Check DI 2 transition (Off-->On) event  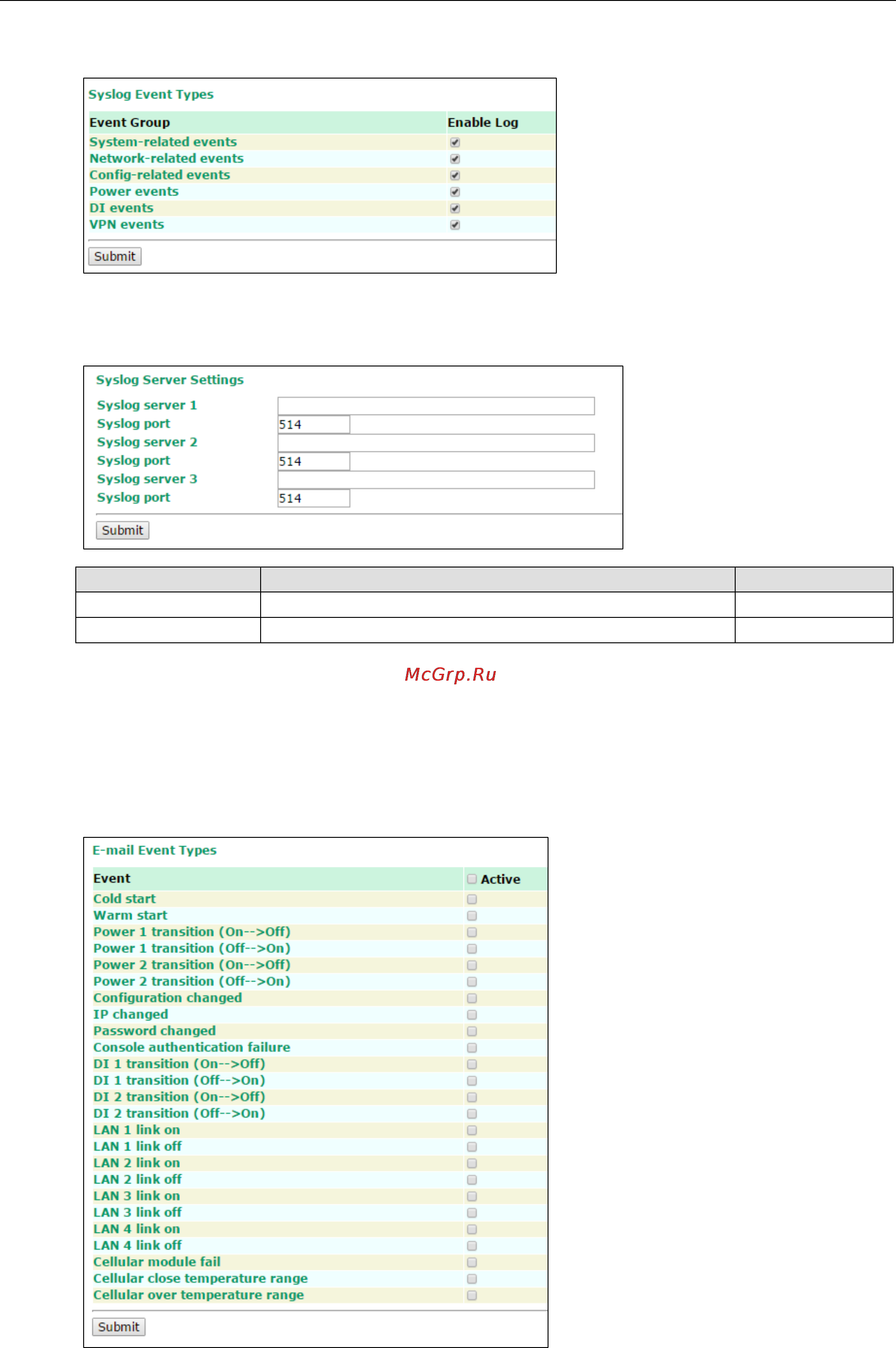(x=472, y=1114)
